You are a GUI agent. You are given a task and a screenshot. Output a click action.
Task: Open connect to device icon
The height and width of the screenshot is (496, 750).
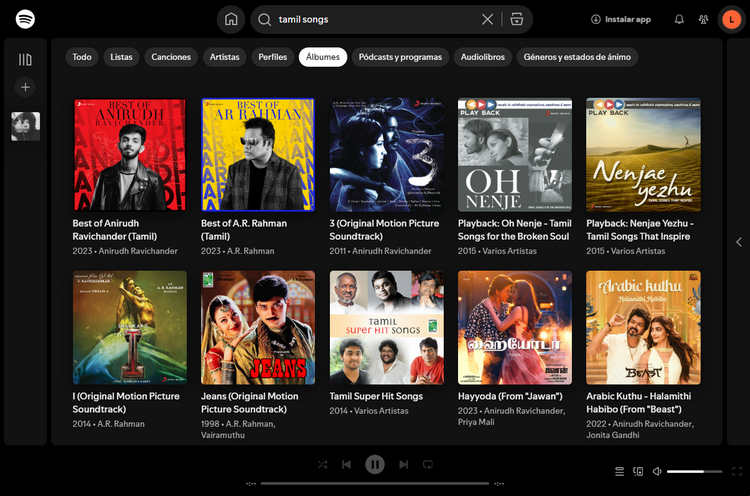coord(638,472)
